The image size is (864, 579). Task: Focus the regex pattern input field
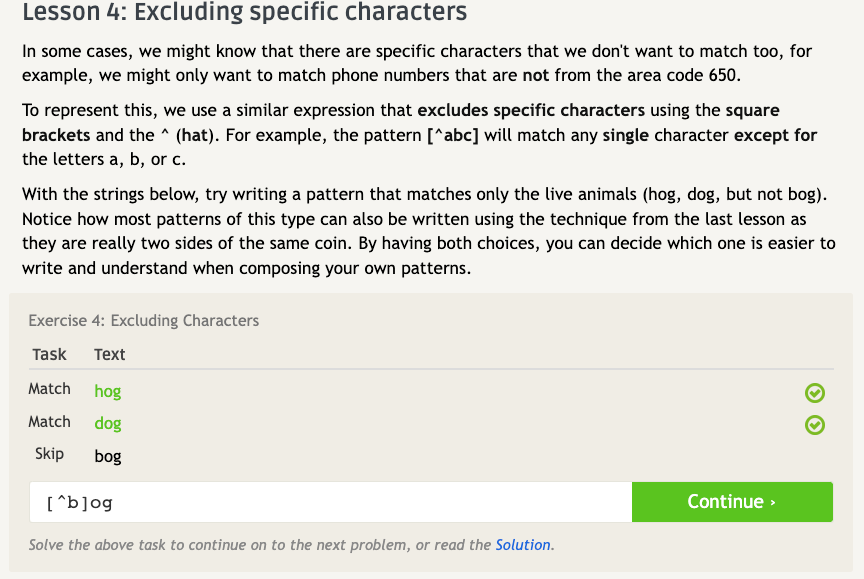point(330,502)
